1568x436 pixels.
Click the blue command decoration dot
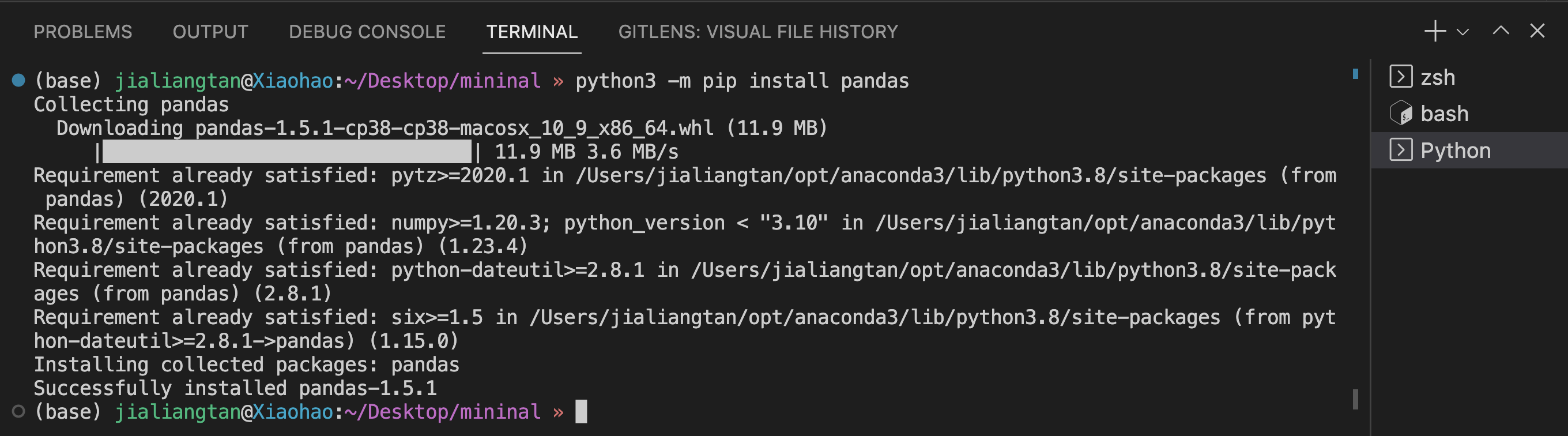point(19,80)
